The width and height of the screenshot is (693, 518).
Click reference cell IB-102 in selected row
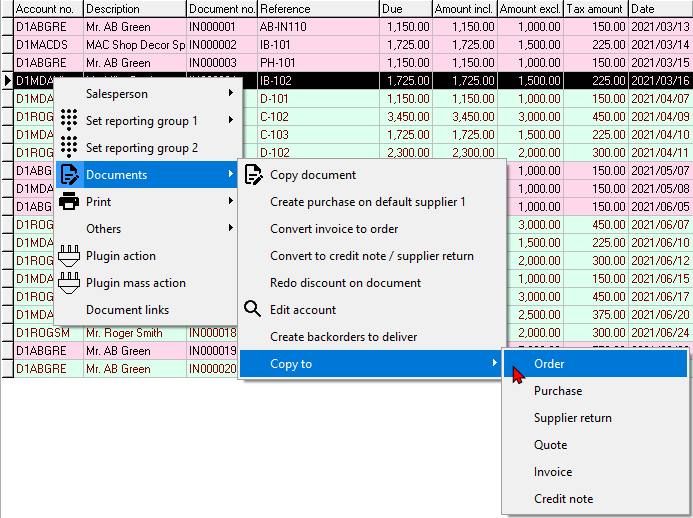318,81
